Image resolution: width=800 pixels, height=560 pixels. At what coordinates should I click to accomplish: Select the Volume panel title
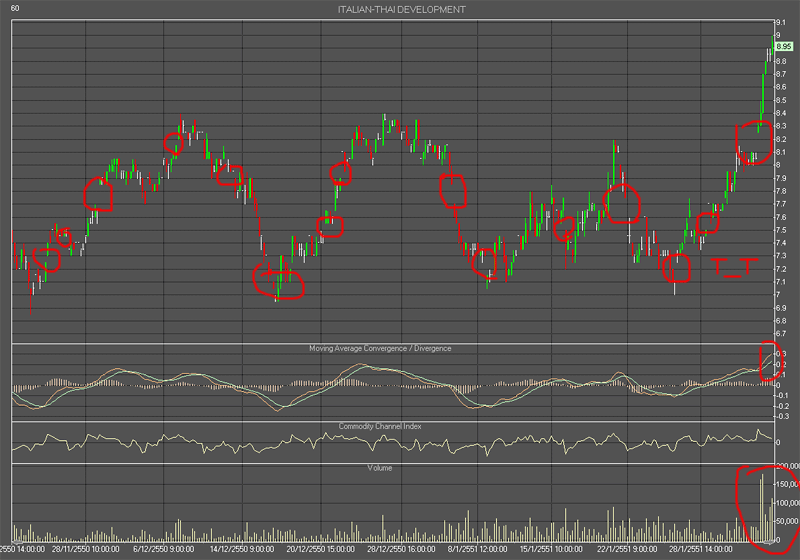(x=380, y=468)
